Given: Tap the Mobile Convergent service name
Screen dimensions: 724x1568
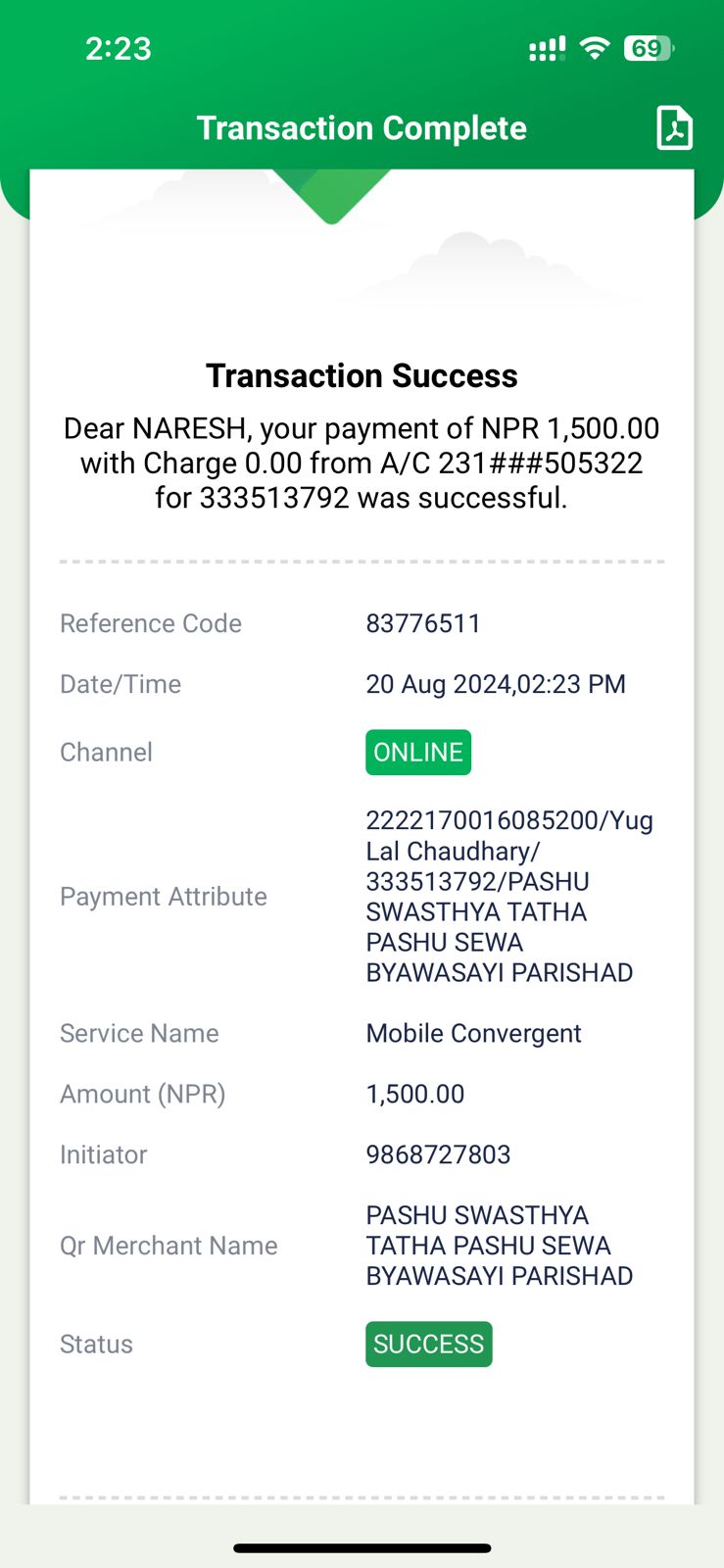Looking at the screenshot, I should pos(473,1033).
